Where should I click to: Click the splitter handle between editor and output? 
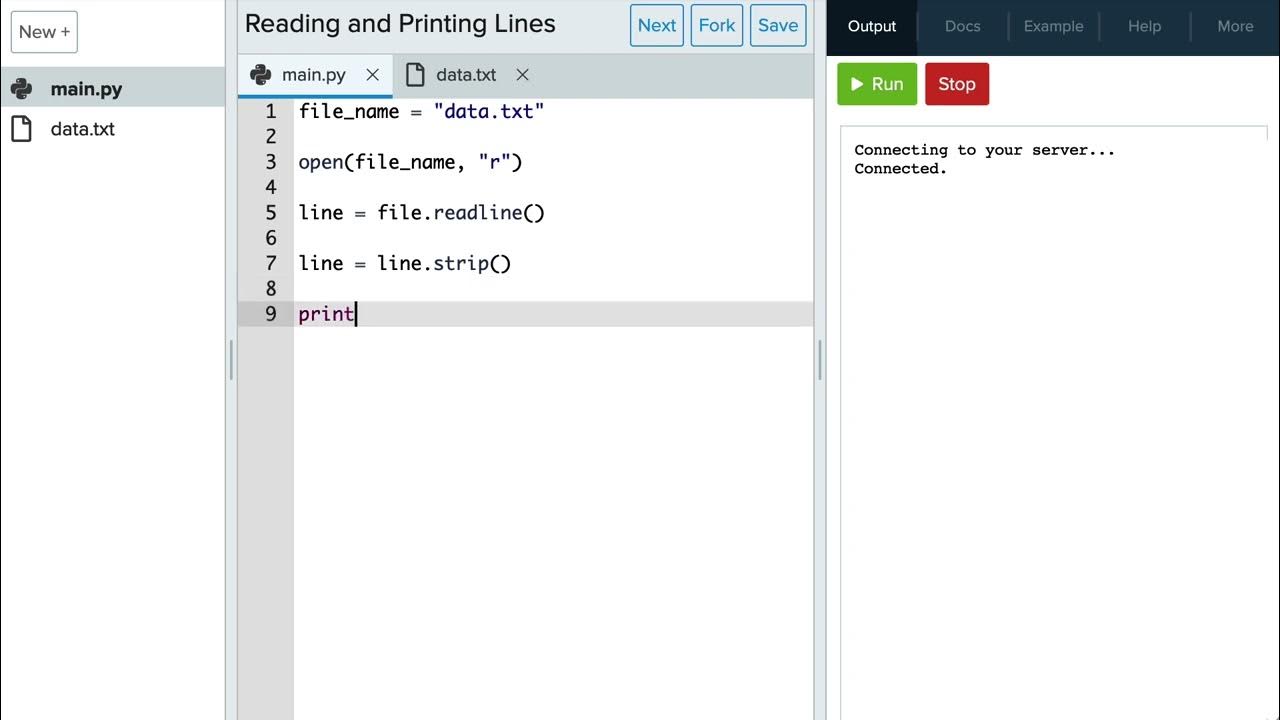click(x=820, y=360)
